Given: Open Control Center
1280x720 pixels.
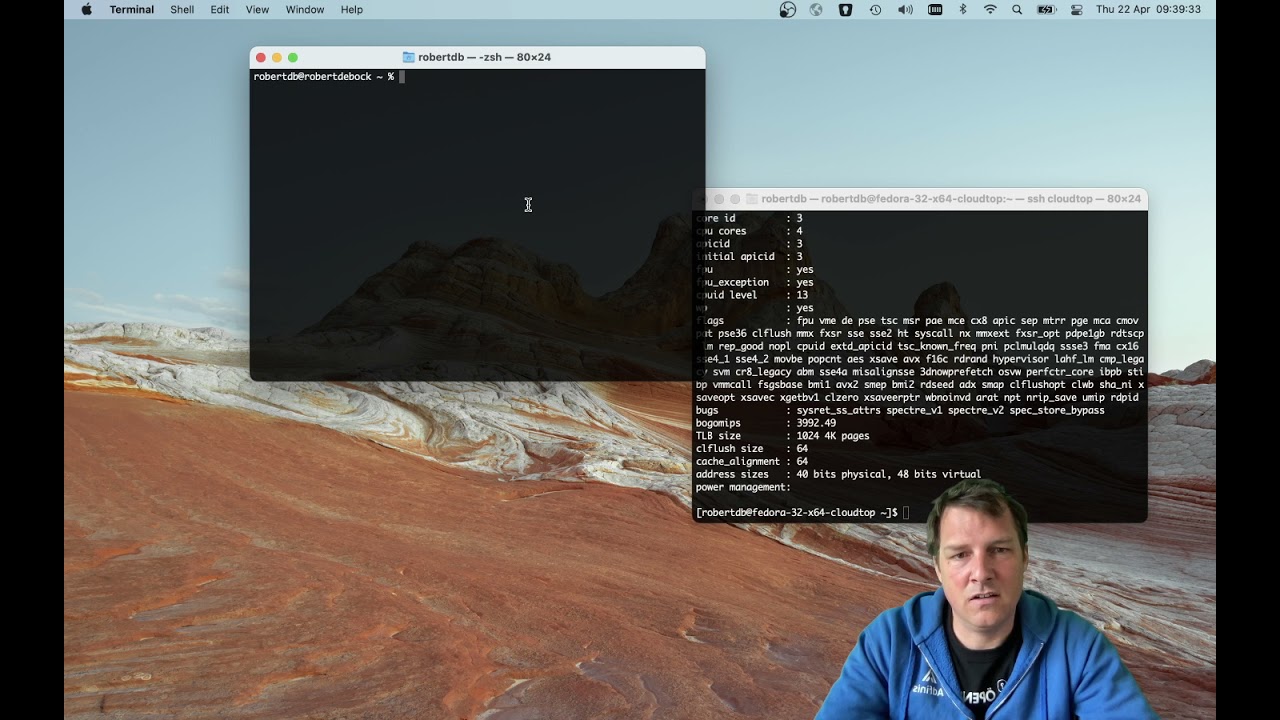Looking at the screenshot, I should tap(1077, 9).
